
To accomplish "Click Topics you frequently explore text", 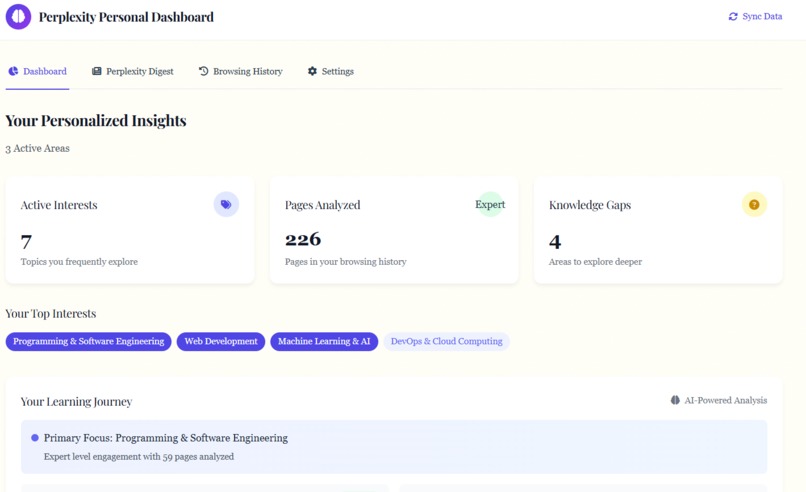I will pyautogui.click(x=79, y=262).
